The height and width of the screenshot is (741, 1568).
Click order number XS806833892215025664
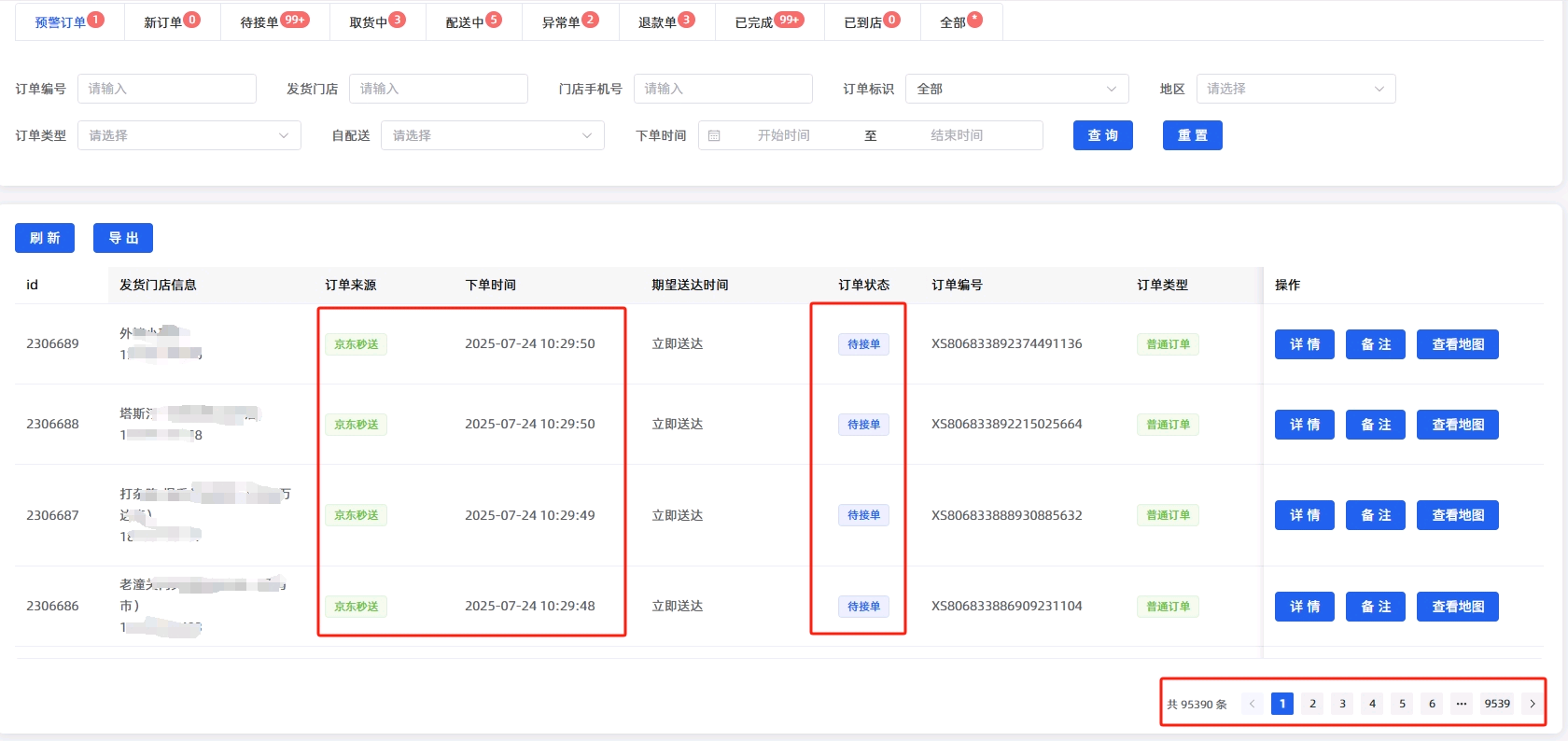[x=1007, y=424]
